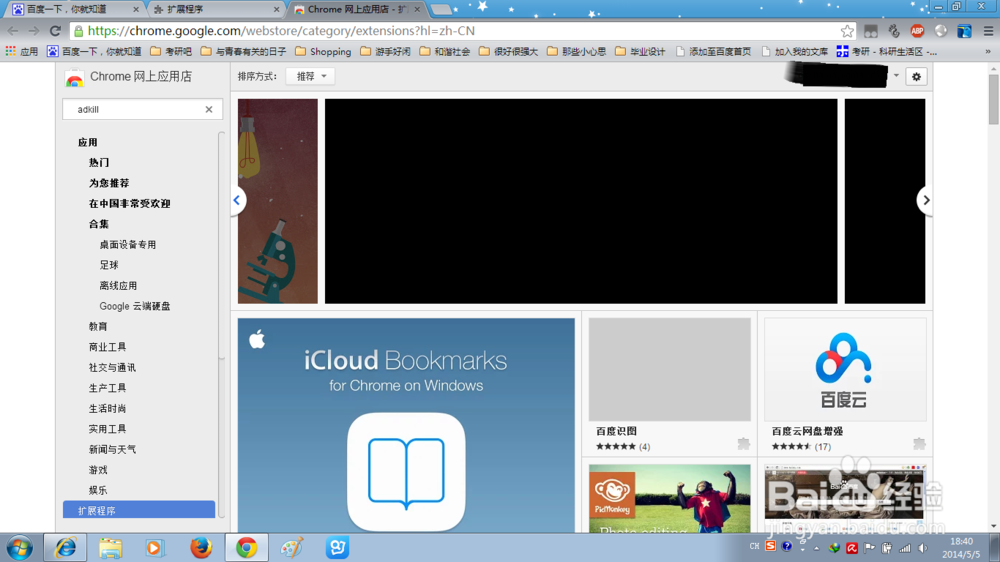Click the 添加至百度首页 bookmark
Image resolution: width=1000 pixels, height=562 pixels.
713,51
